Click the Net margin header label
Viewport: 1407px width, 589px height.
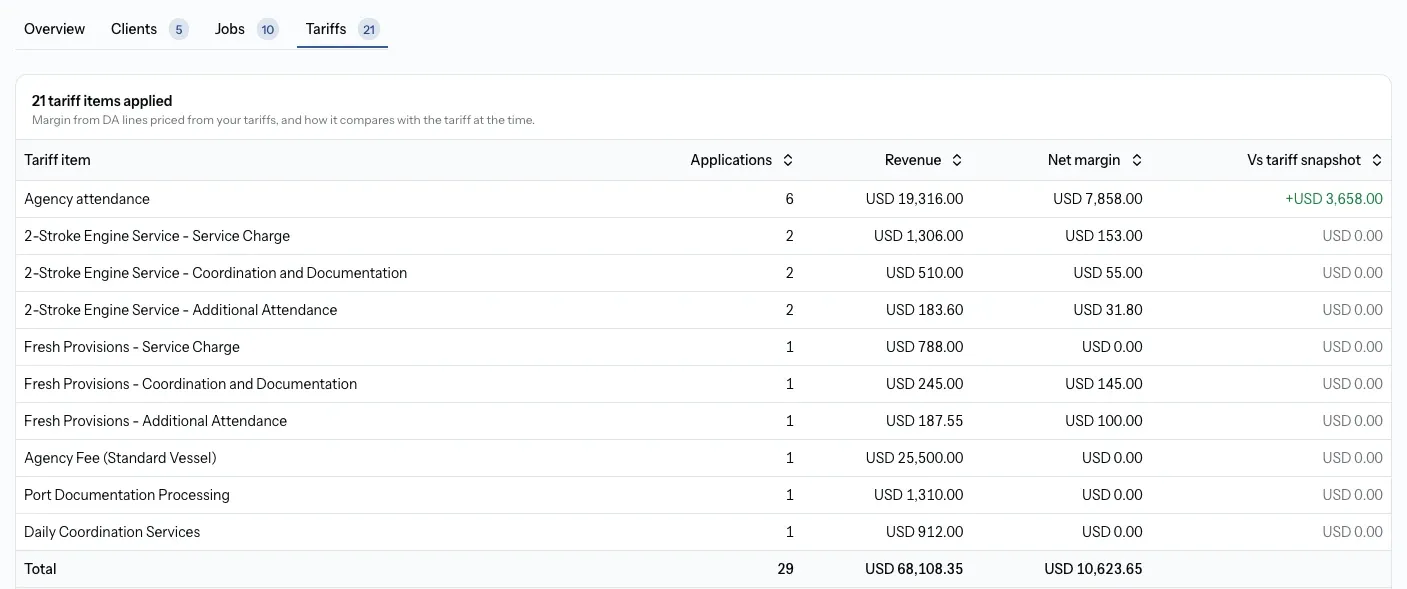[1084, 160]
